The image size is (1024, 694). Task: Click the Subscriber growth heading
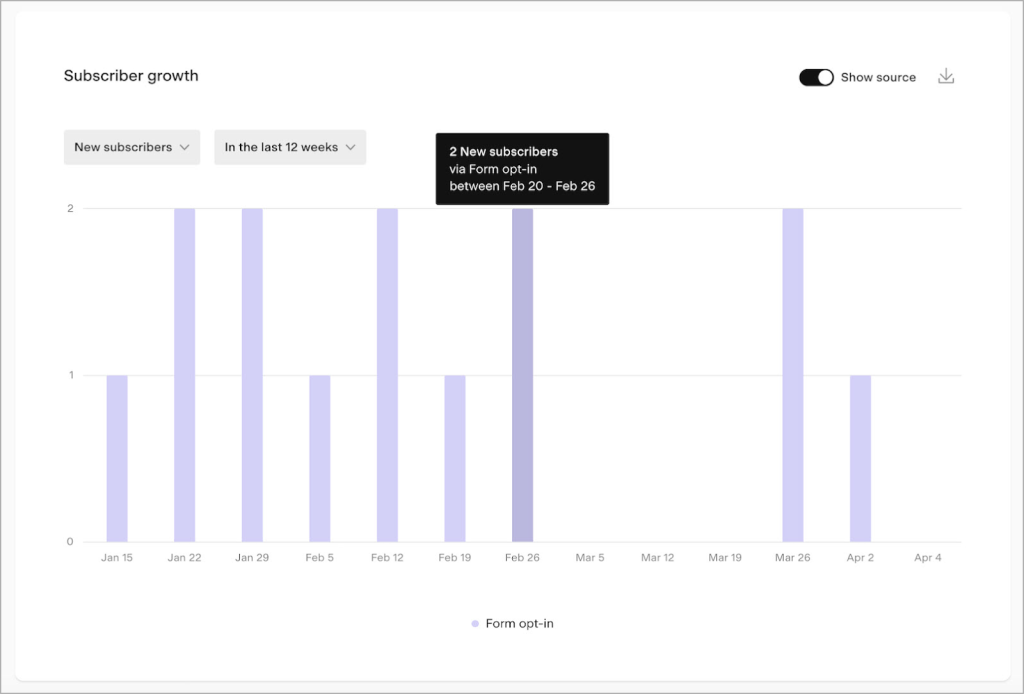pyautogui.click(x=131, y=76)
